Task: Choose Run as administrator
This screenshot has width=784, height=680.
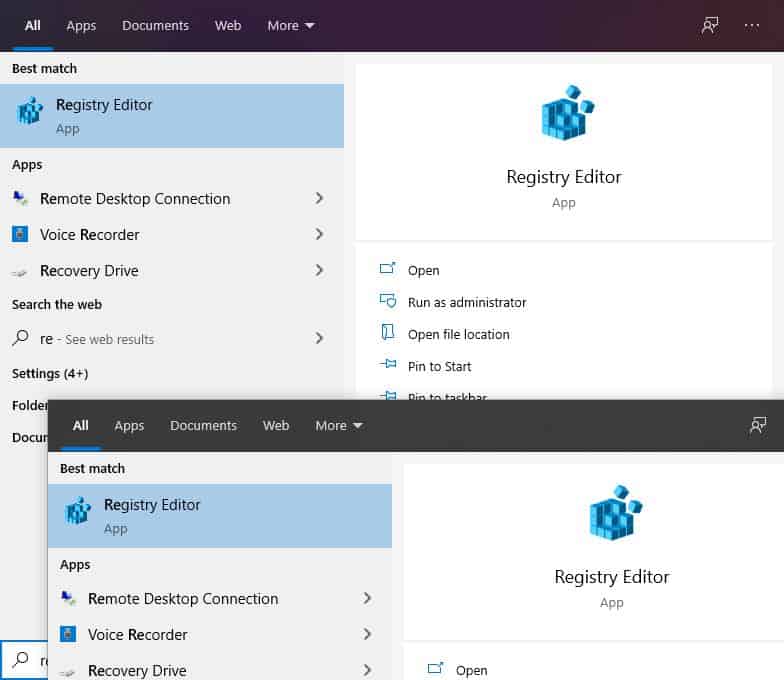Action: [467, 302]
